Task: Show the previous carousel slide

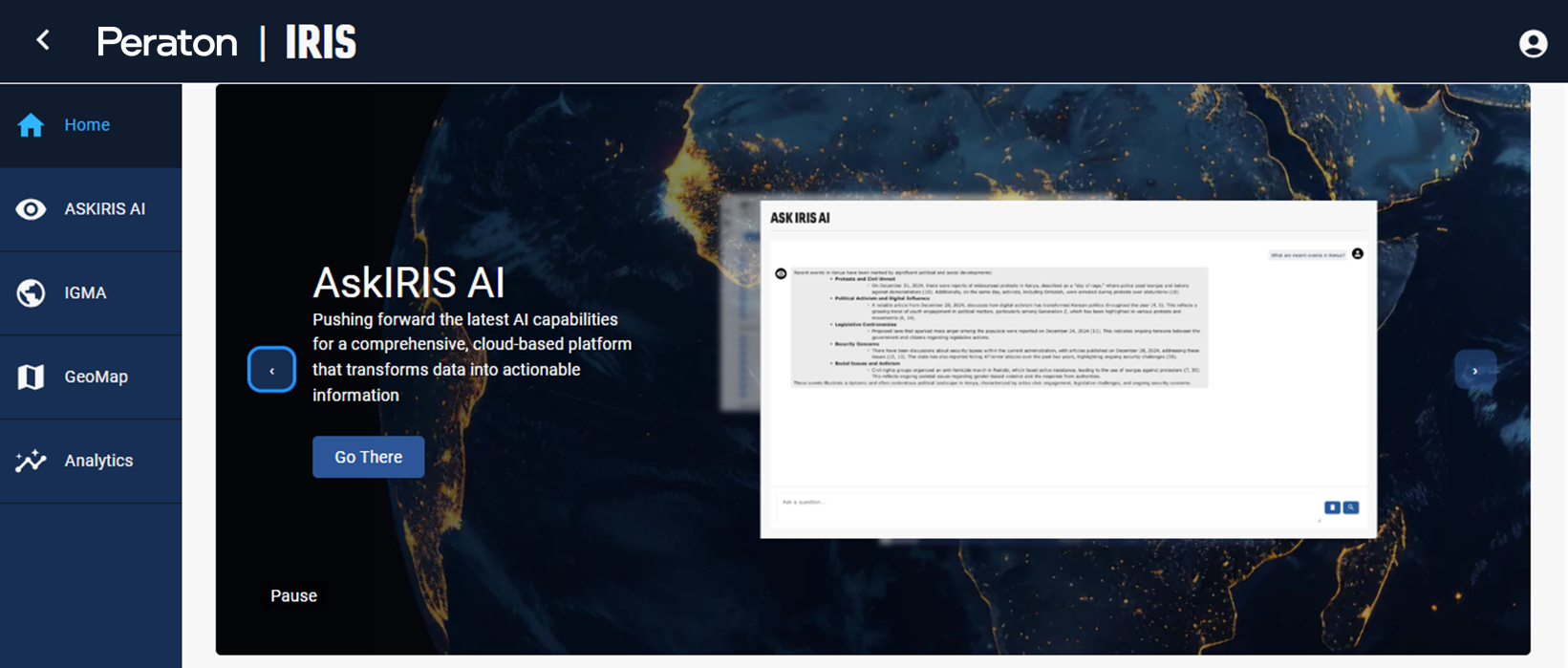Action: tap(271, 370)
